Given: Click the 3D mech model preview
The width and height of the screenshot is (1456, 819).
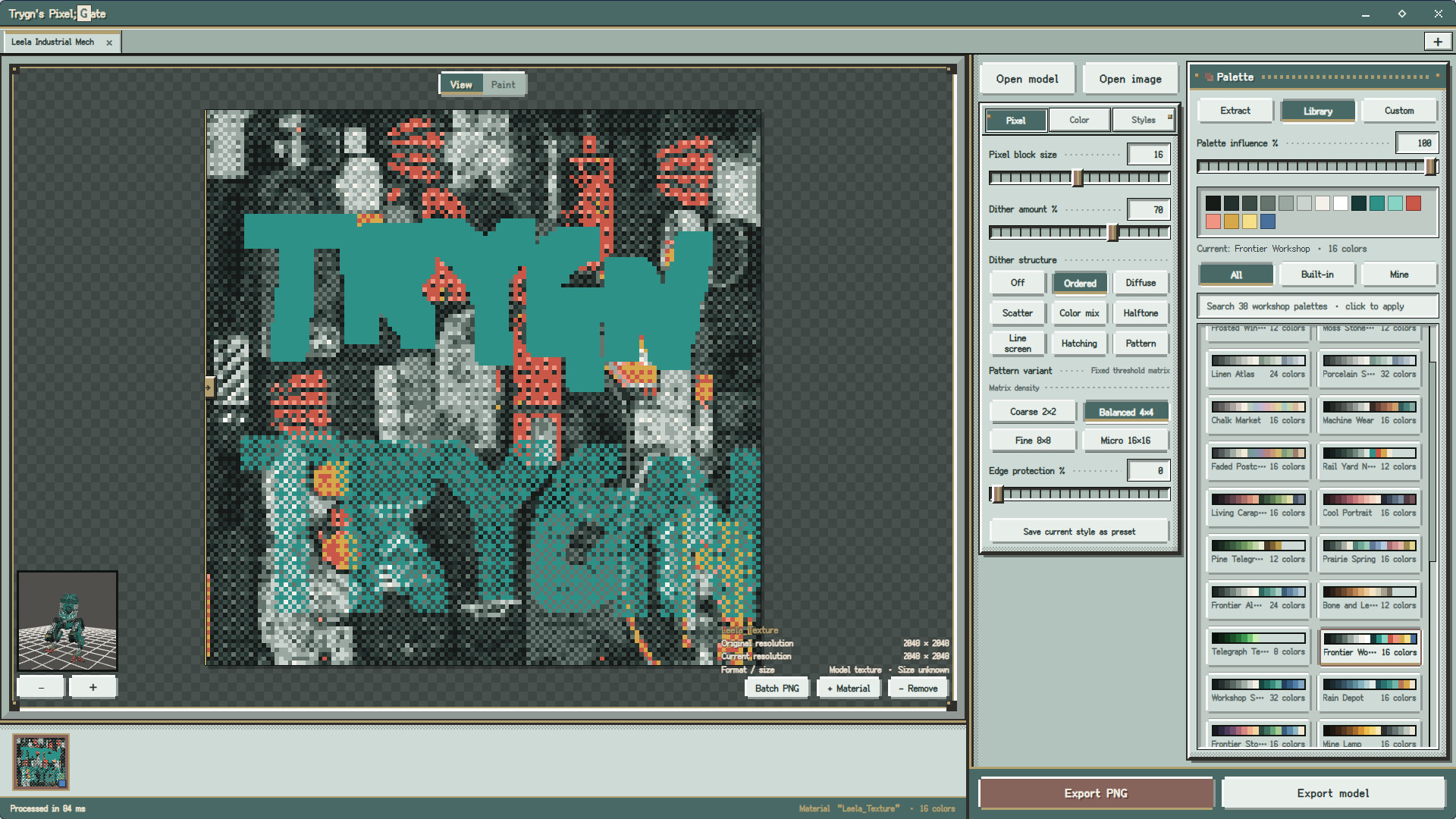Looking at the screenshot, I should pos(67,621).
